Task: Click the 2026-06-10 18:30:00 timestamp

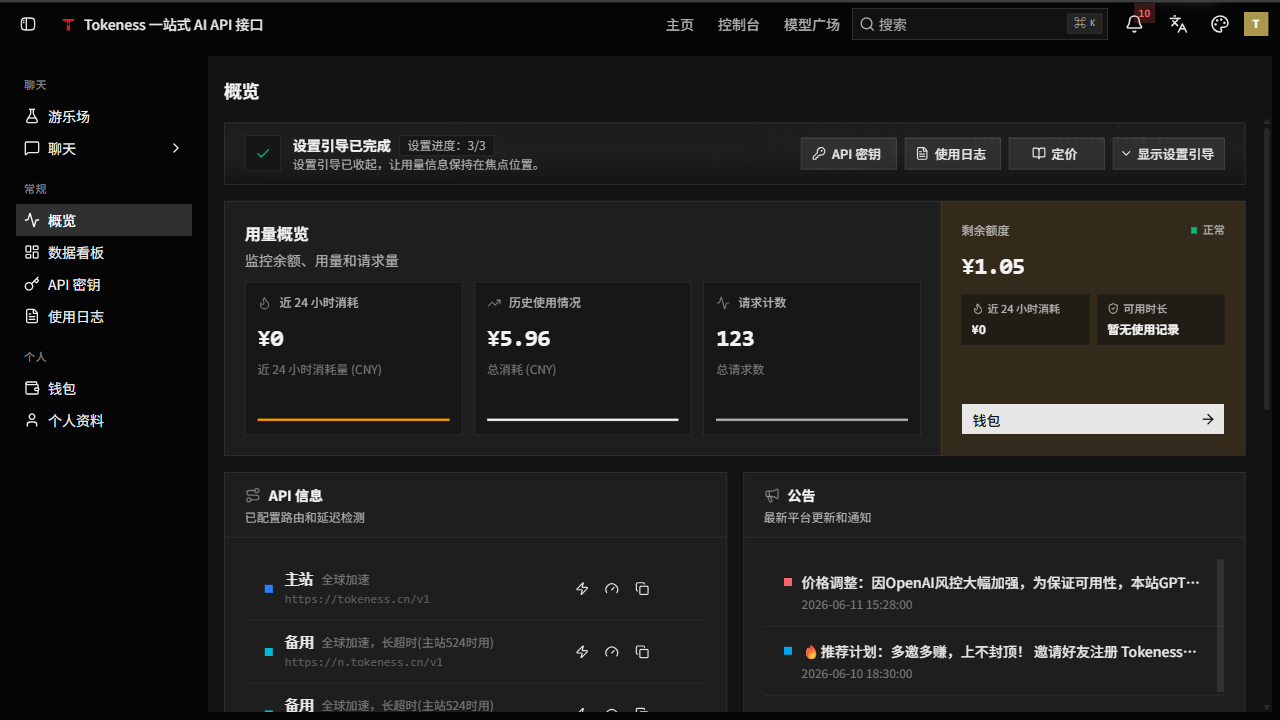Action: (857, 674)
